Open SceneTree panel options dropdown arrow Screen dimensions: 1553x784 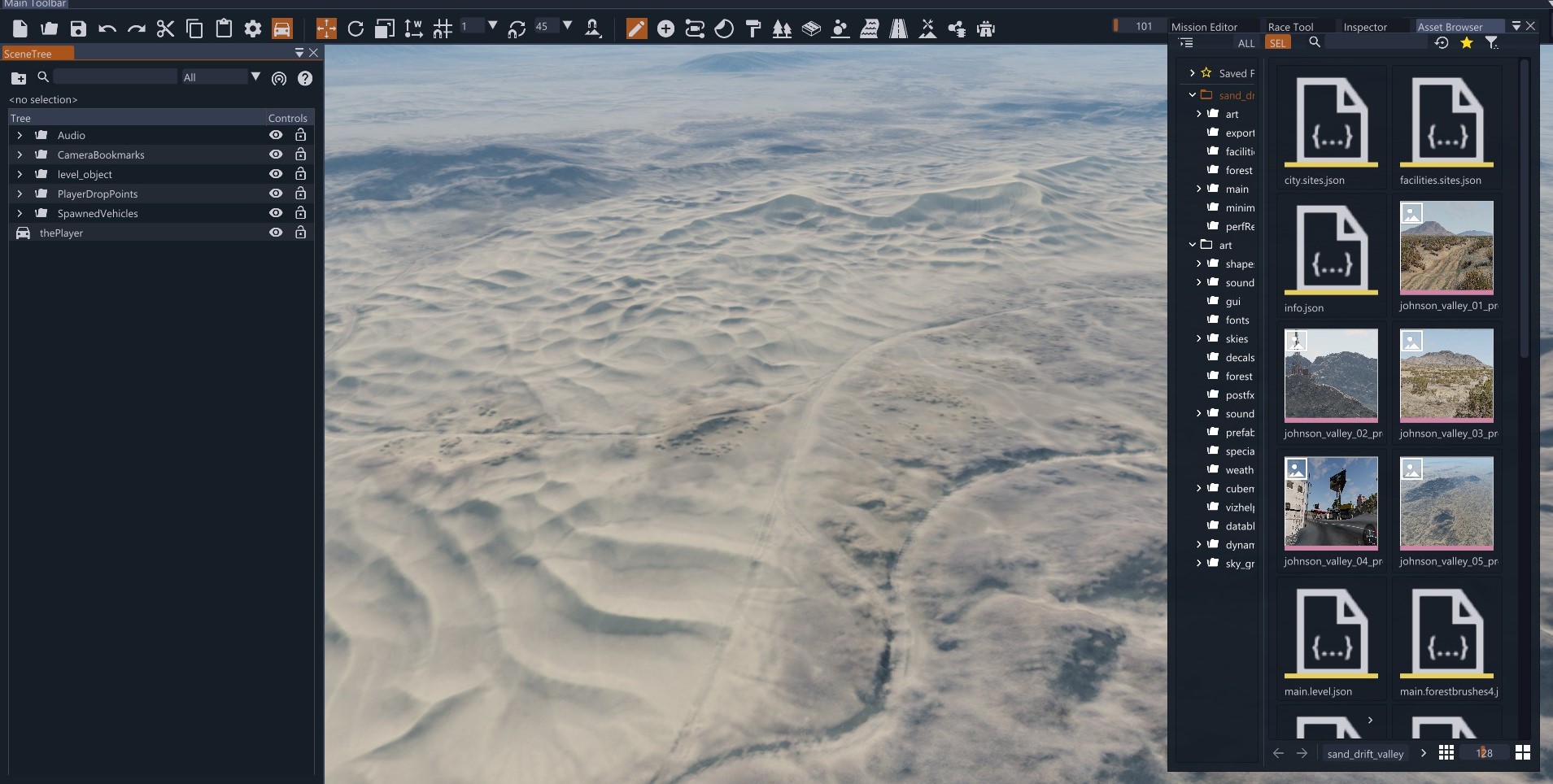(299, 53)
